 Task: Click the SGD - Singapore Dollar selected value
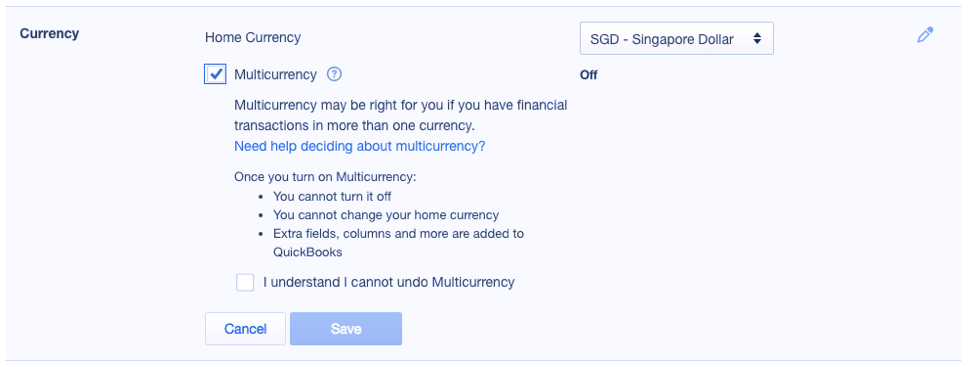click(662, 39)
